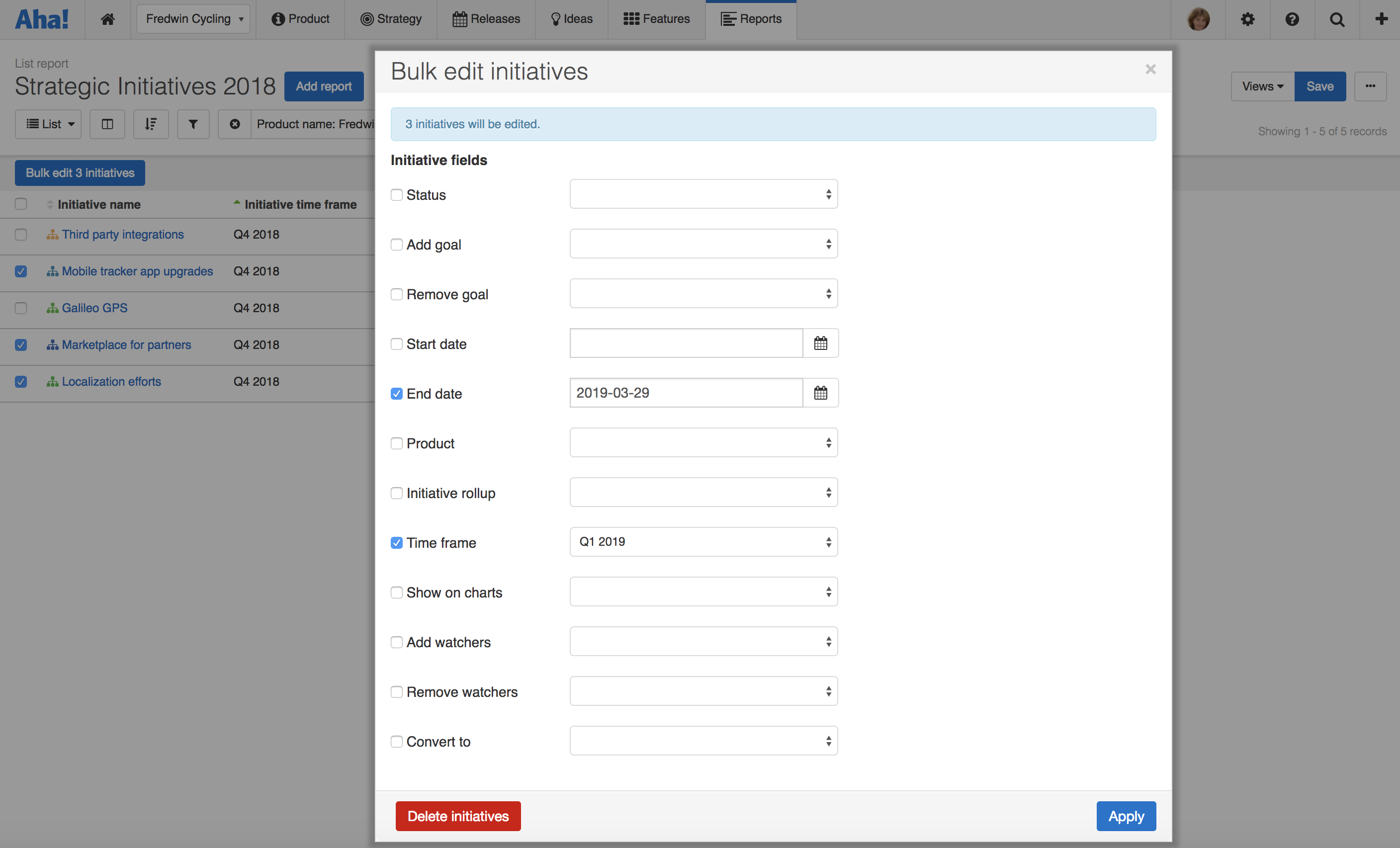Open the settings gear icon
The image size is (1400, 848).
pyautogui.click(x=1247, y=19)
